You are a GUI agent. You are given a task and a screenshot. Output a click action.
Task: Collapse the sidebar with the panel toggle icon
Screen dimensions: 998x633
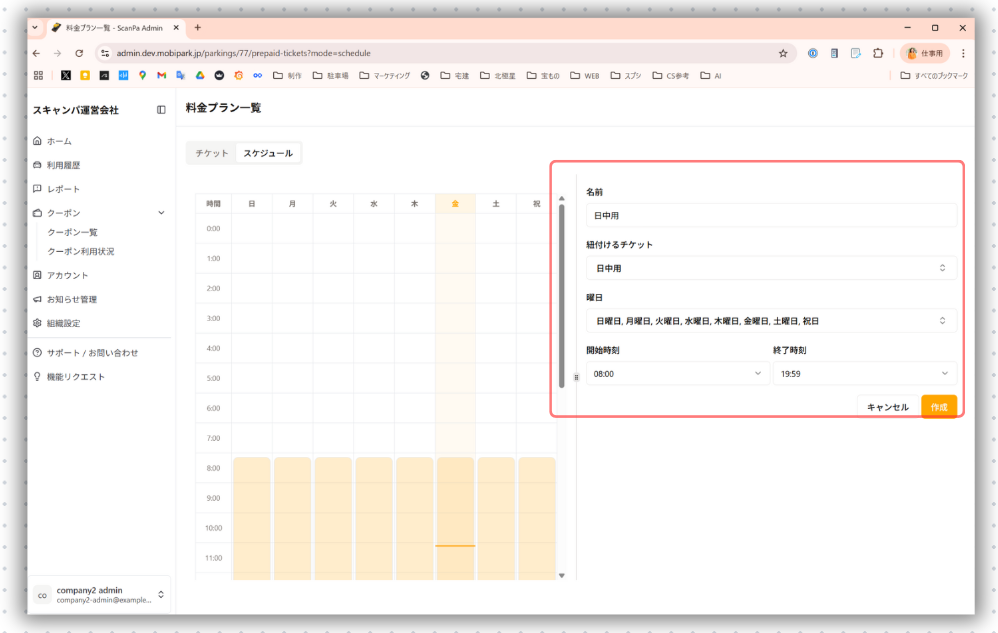[x=161, y=110]
